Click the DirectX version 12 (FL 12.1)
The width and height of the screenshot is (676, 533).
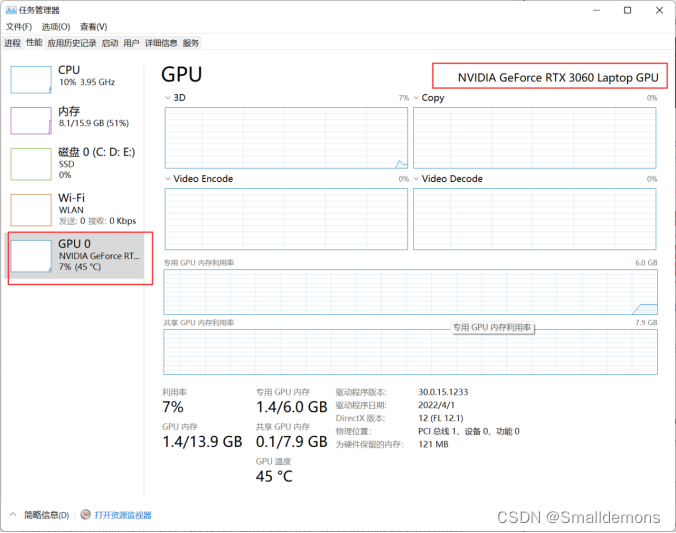click(x=441, y=418)
